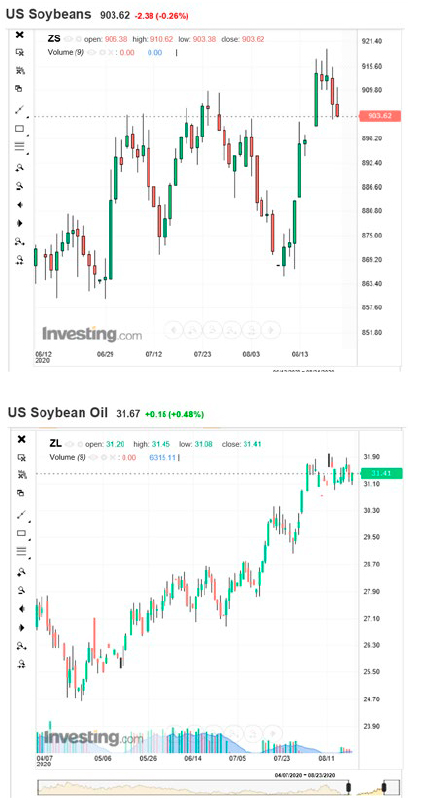Click scroll-left arrow on the Soybeans chart toolbar
This screenshot has height=800, width=424.
pos(19,205)
